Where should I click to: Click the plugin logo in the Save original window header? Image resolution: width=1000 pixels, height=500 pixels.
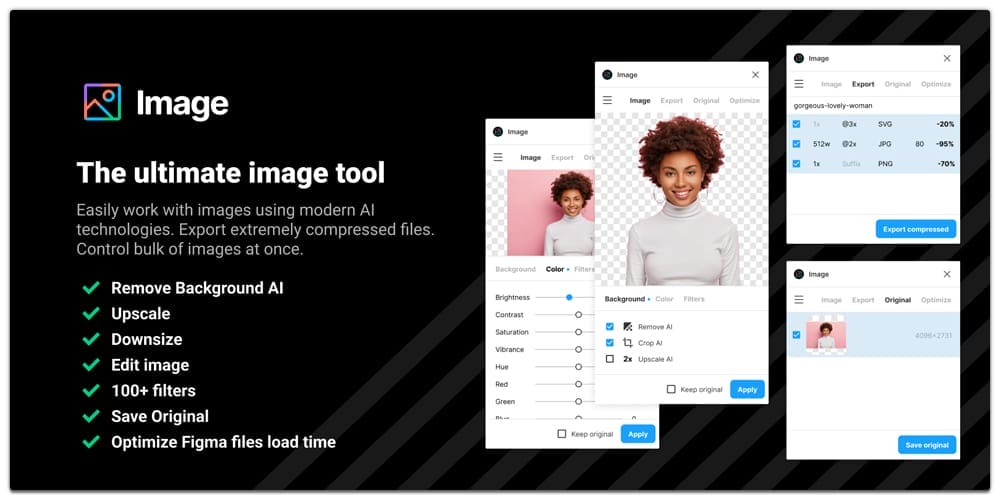click(798, 274)
